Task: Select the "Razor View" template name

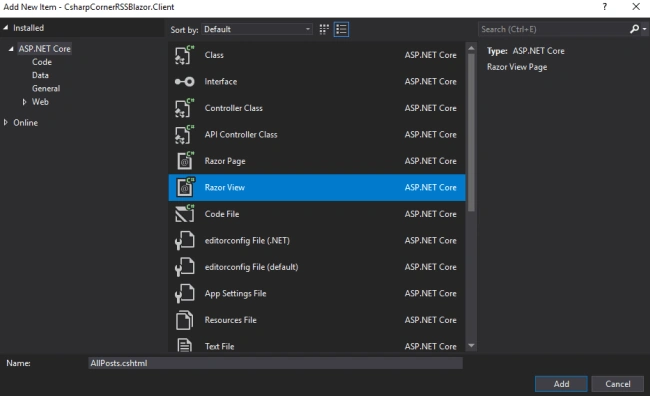Action: point(225,187)
